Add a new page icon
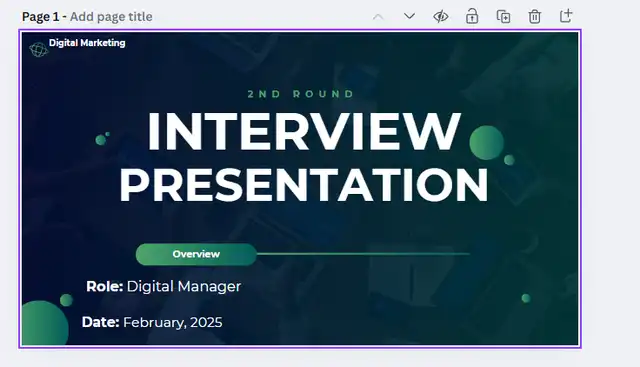 click(566, 16)
